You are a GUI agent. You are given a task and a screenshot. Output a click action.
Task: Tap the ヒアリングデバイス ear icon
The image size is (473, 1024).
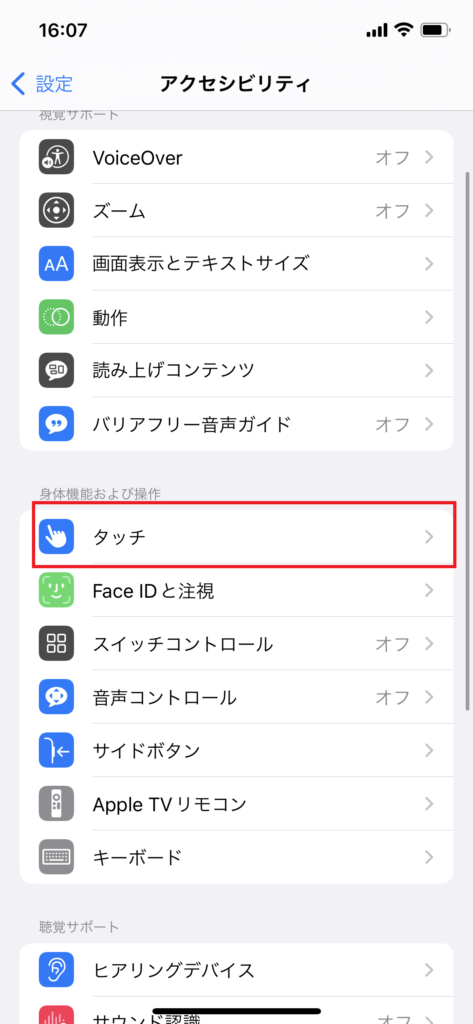[x=56, y=969]
